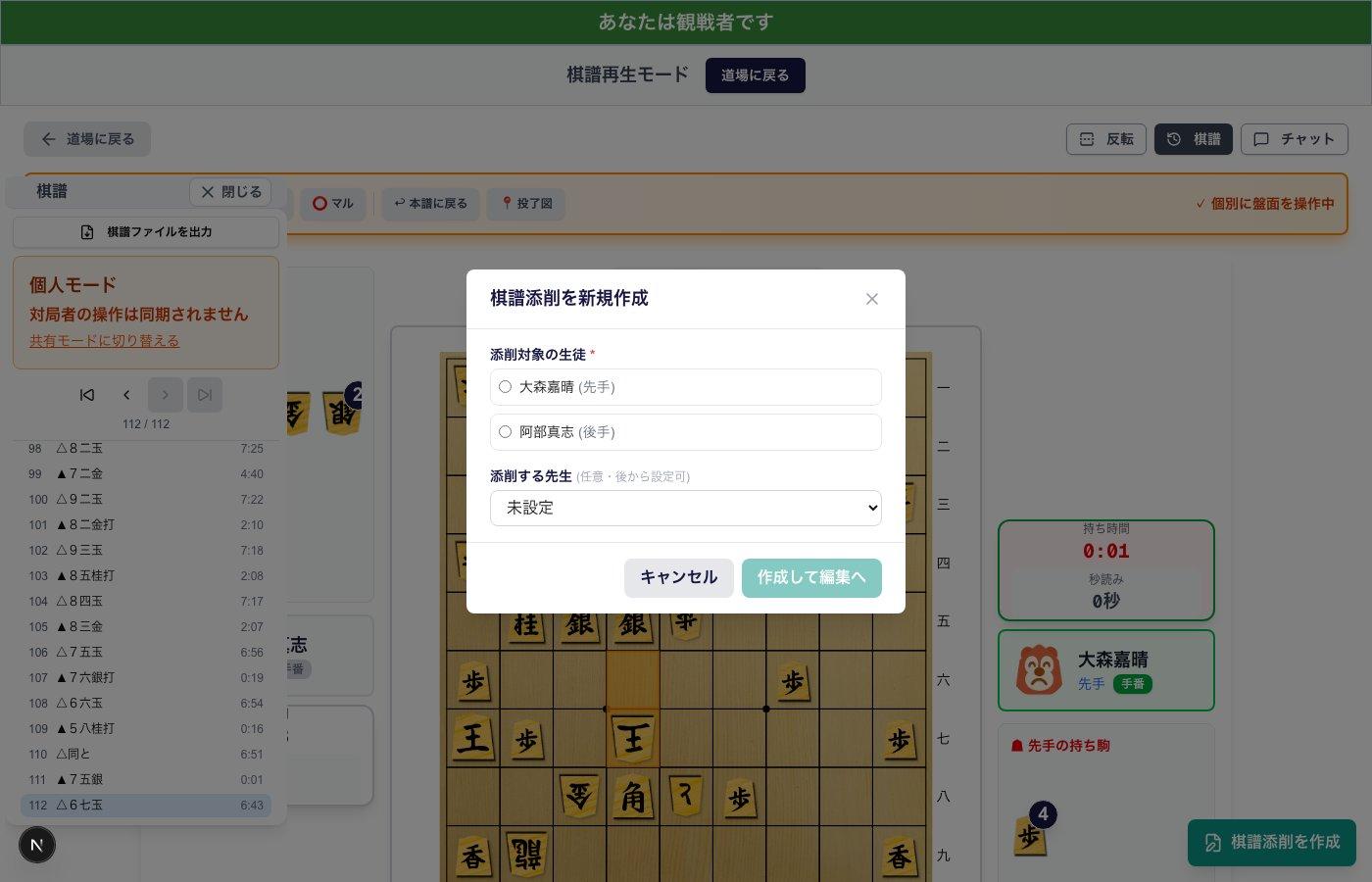Click 棋譜添削を作成 button
The width and height of the screenshot is (1372, 882).
pyautogui.click(x=1272, y=843)
